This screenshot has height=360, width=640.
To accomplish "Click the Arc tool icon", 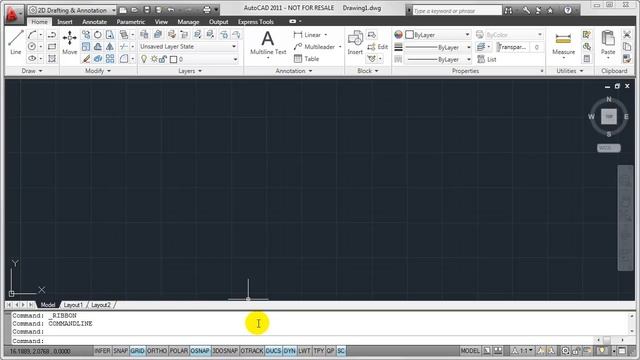I will pos(32,35).
